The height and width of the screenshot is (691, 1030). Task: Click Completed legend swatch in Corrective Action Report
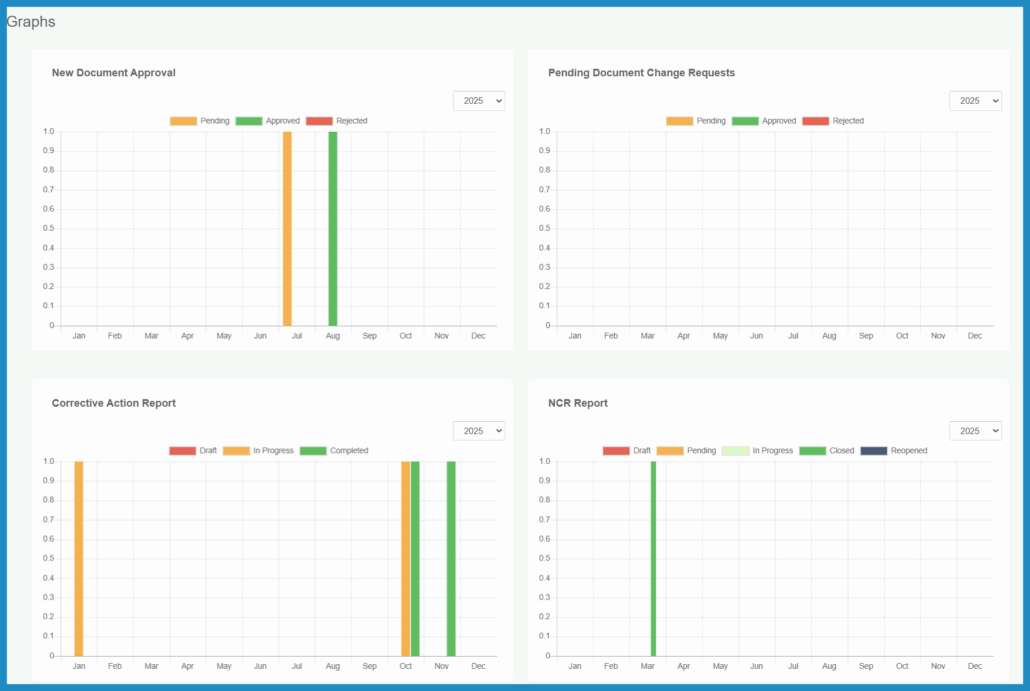313,451
